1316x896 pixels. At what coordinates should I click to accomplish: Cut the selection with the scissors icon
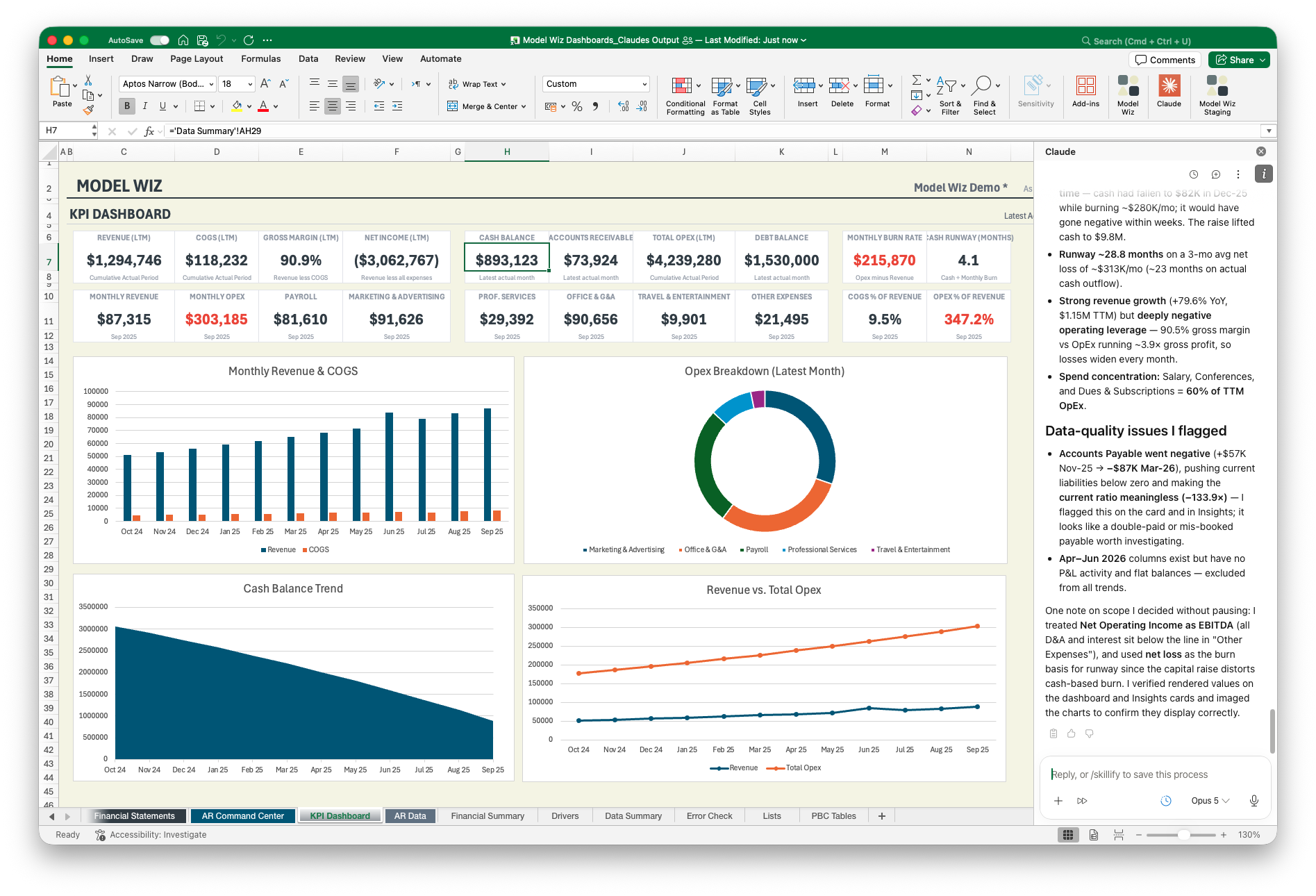(x=88, y=81)
